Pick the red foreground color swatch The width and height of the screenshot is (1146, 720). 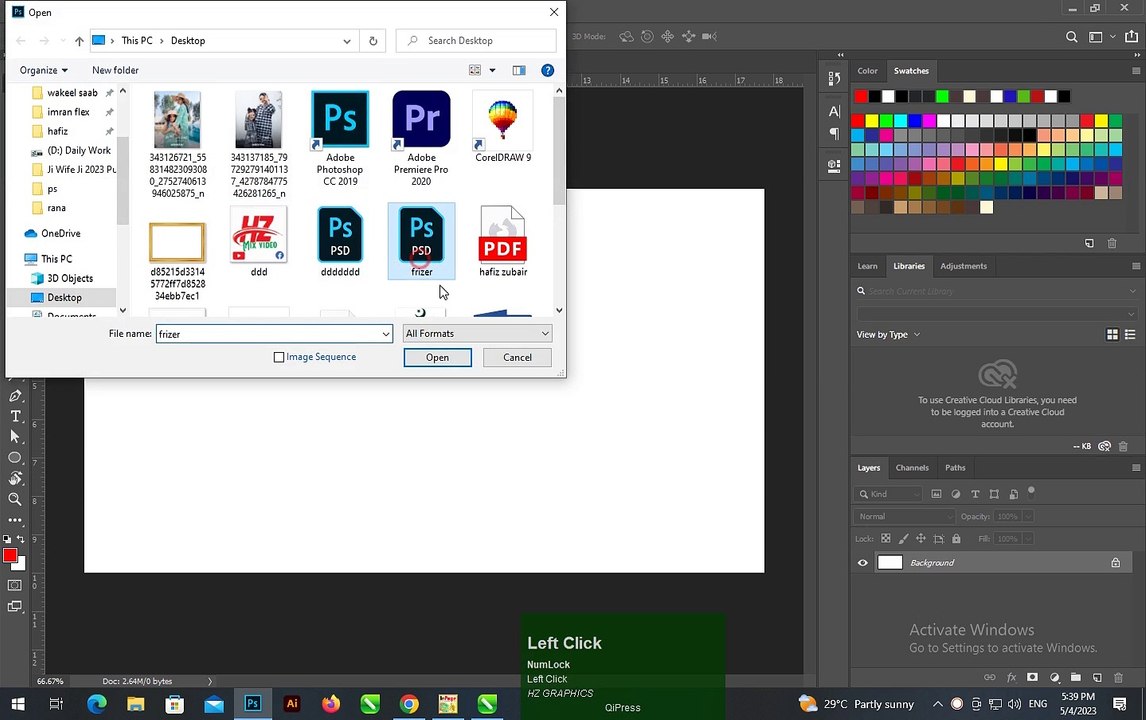tap(10, 556)
